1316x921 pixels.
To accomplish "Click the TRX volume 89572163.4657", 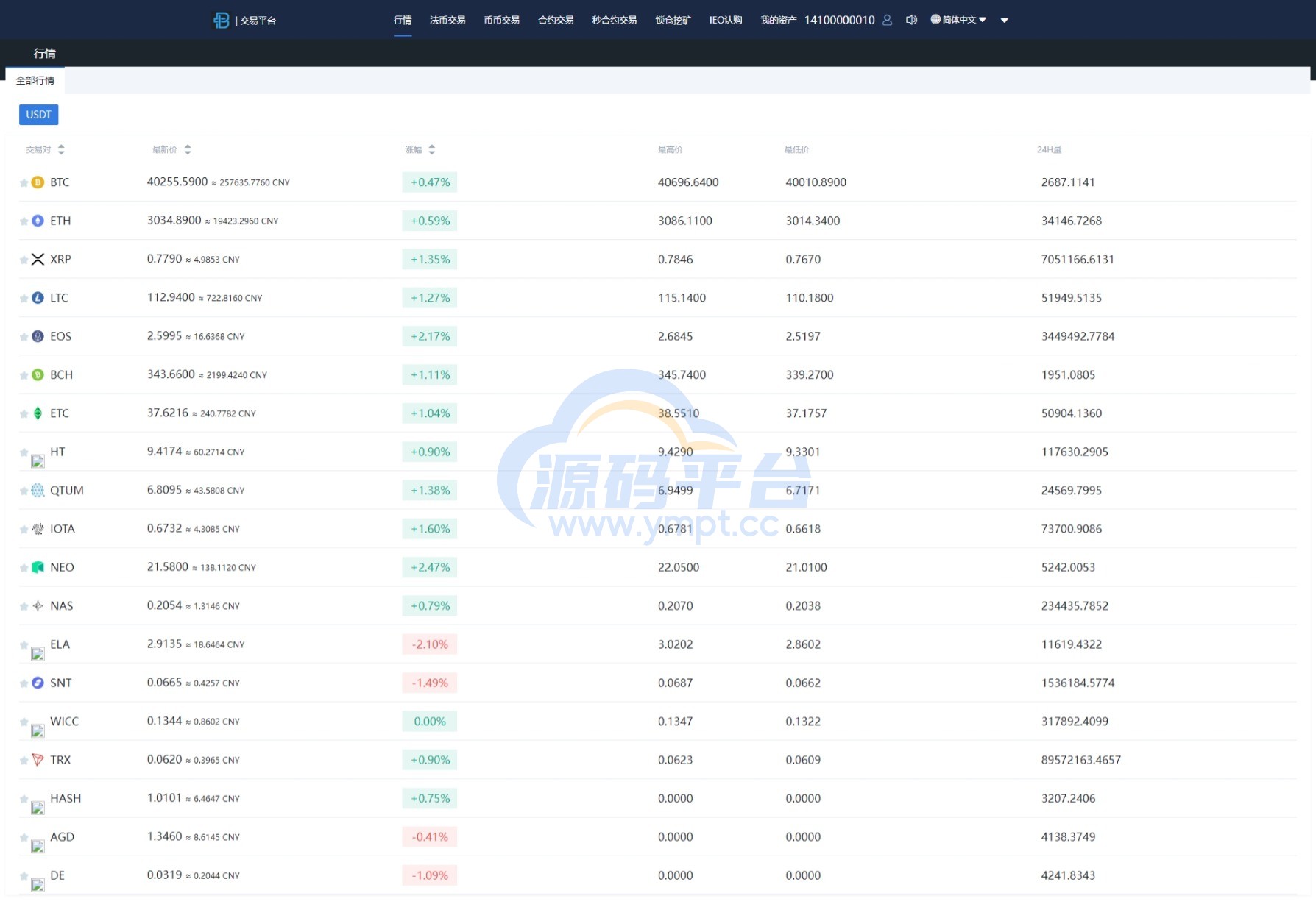I will (1081, 760).
